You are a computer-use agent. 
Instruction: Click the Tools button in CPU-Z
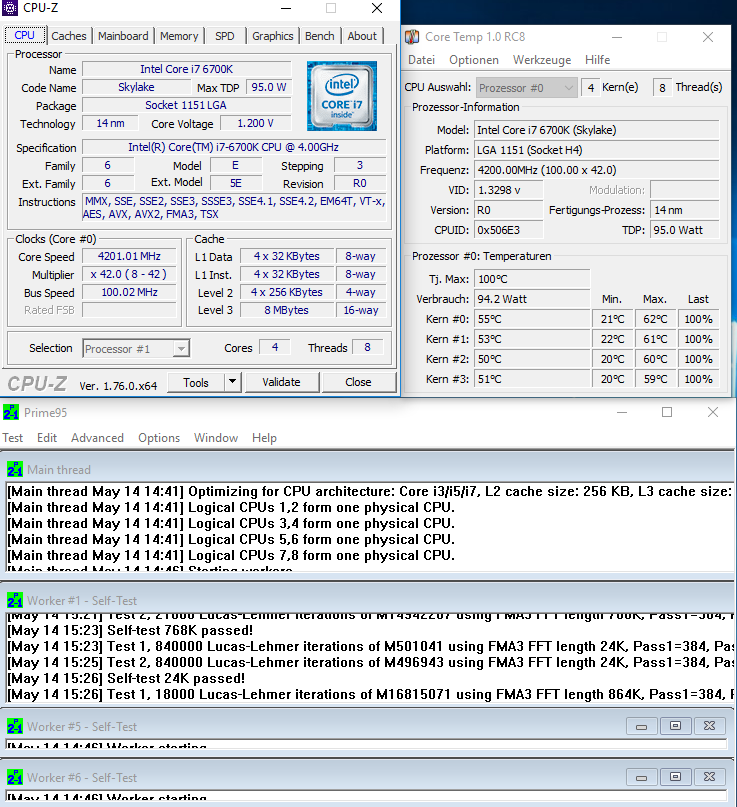tap(196, 382)
